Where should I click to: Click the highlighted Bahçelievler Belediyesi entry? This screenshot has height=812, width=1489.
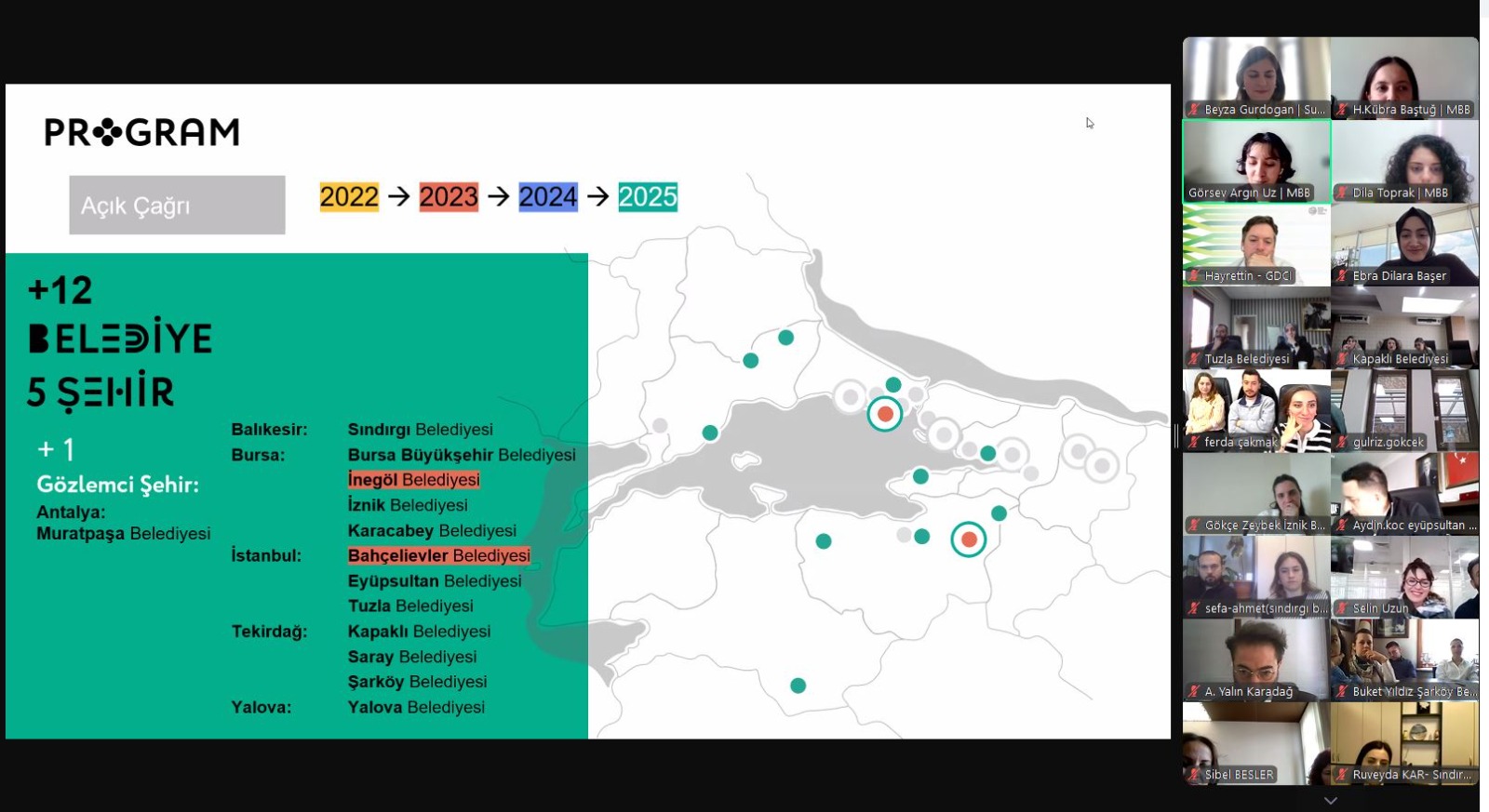point(438,555)
